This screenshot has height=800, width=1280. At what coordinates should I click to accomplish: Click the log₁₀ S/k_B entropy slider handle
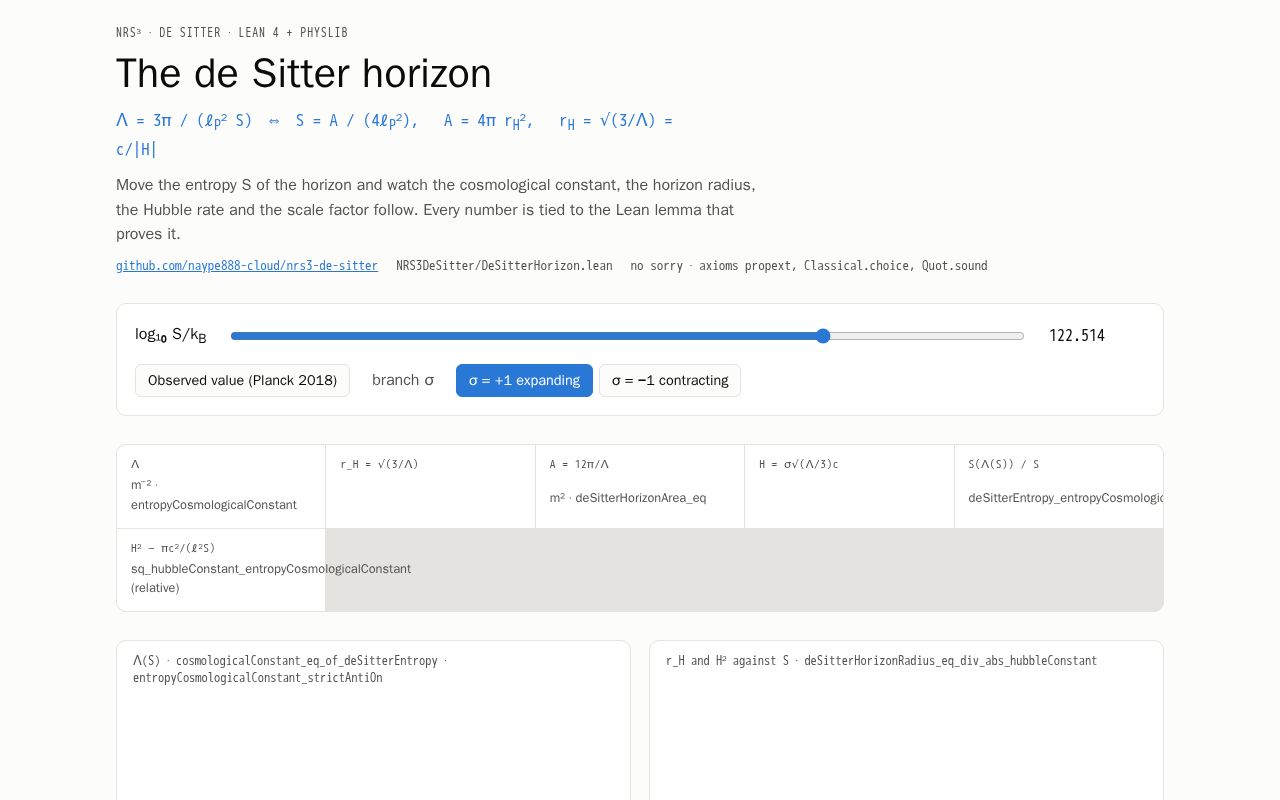pos(823,336)
